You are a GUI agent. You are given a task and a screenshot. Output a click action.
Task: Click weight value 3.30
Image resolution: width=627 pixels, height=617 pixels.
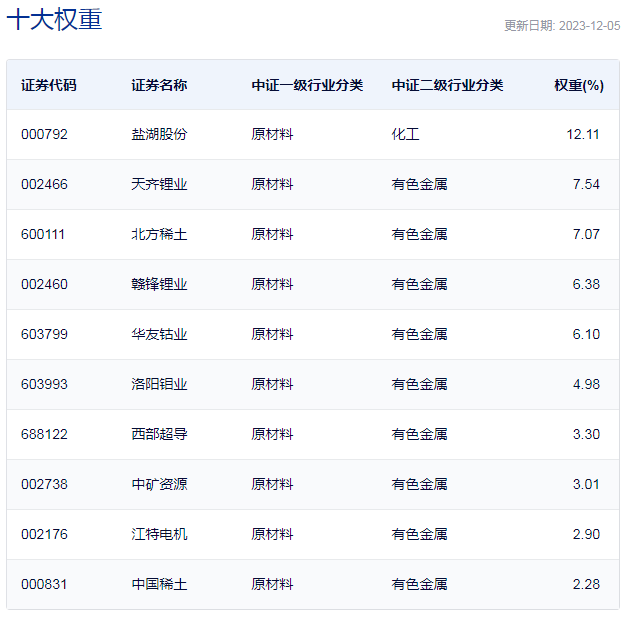tap(586, 434)
